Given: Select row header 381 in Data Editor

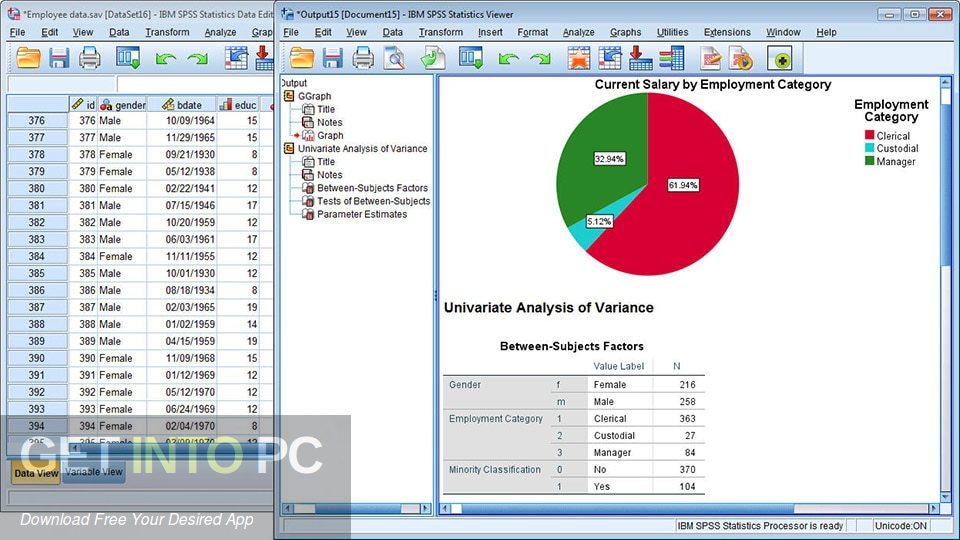Looking at the screenshot, I should (37, 205).
